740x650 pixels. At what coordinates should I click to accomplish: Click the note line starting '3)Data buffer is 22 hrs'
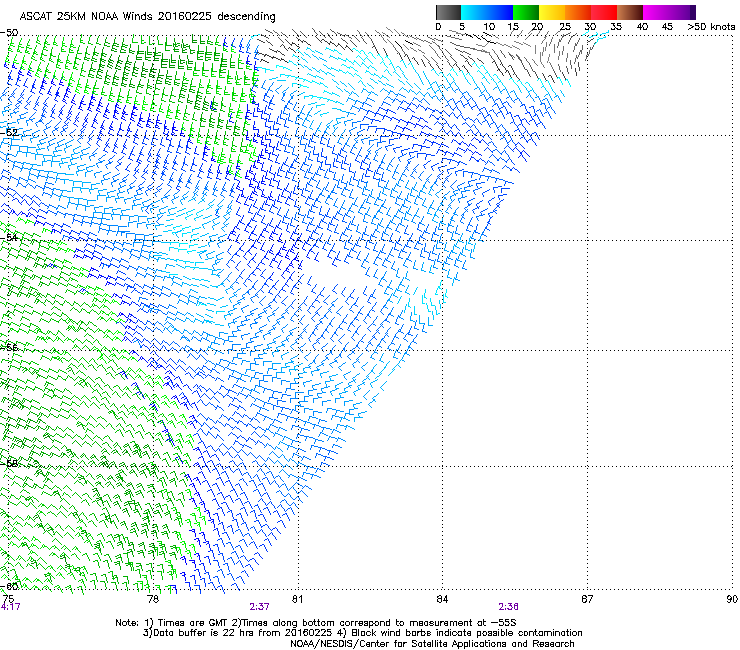362,633
